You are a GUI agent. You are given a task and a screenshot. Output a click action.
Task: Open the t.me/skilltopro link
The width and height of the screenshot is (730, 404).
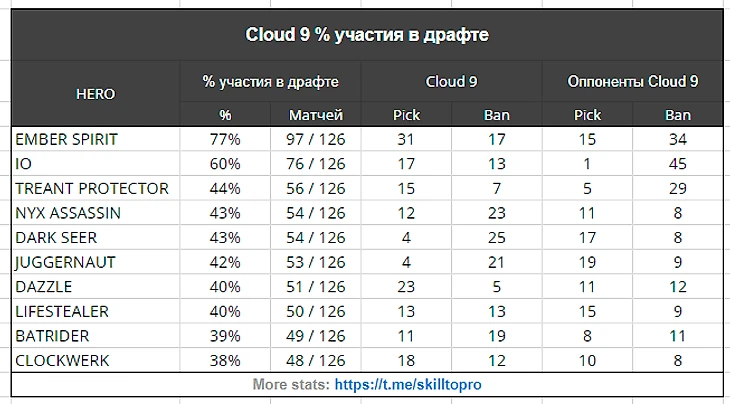tap(413, 384)
